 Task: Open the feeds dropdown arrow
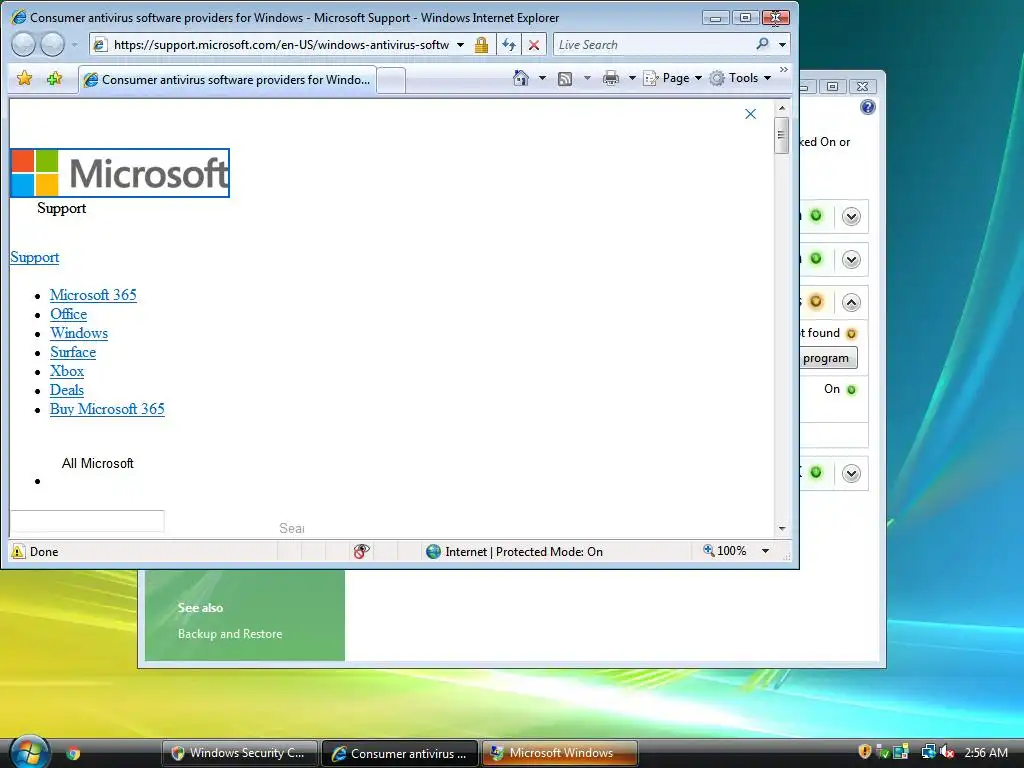tap(587, 78)
